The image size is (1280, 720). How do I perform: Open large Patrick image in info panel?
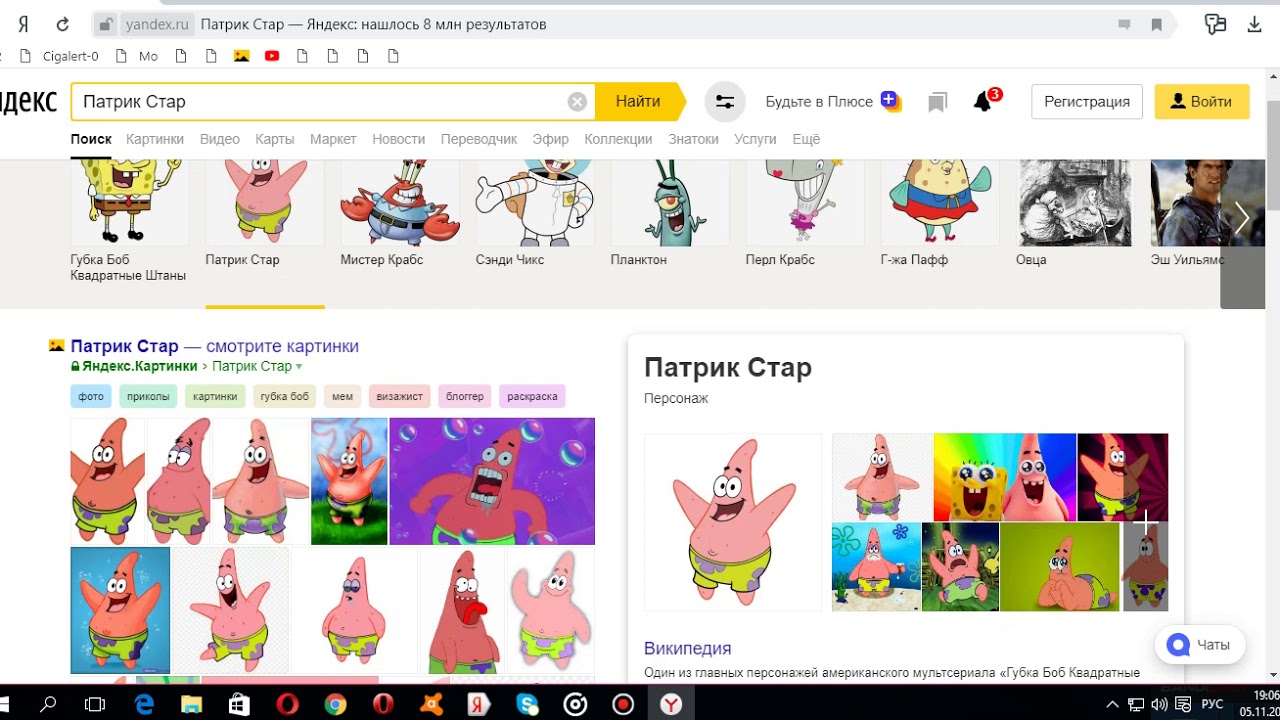(x=733, y=522)
